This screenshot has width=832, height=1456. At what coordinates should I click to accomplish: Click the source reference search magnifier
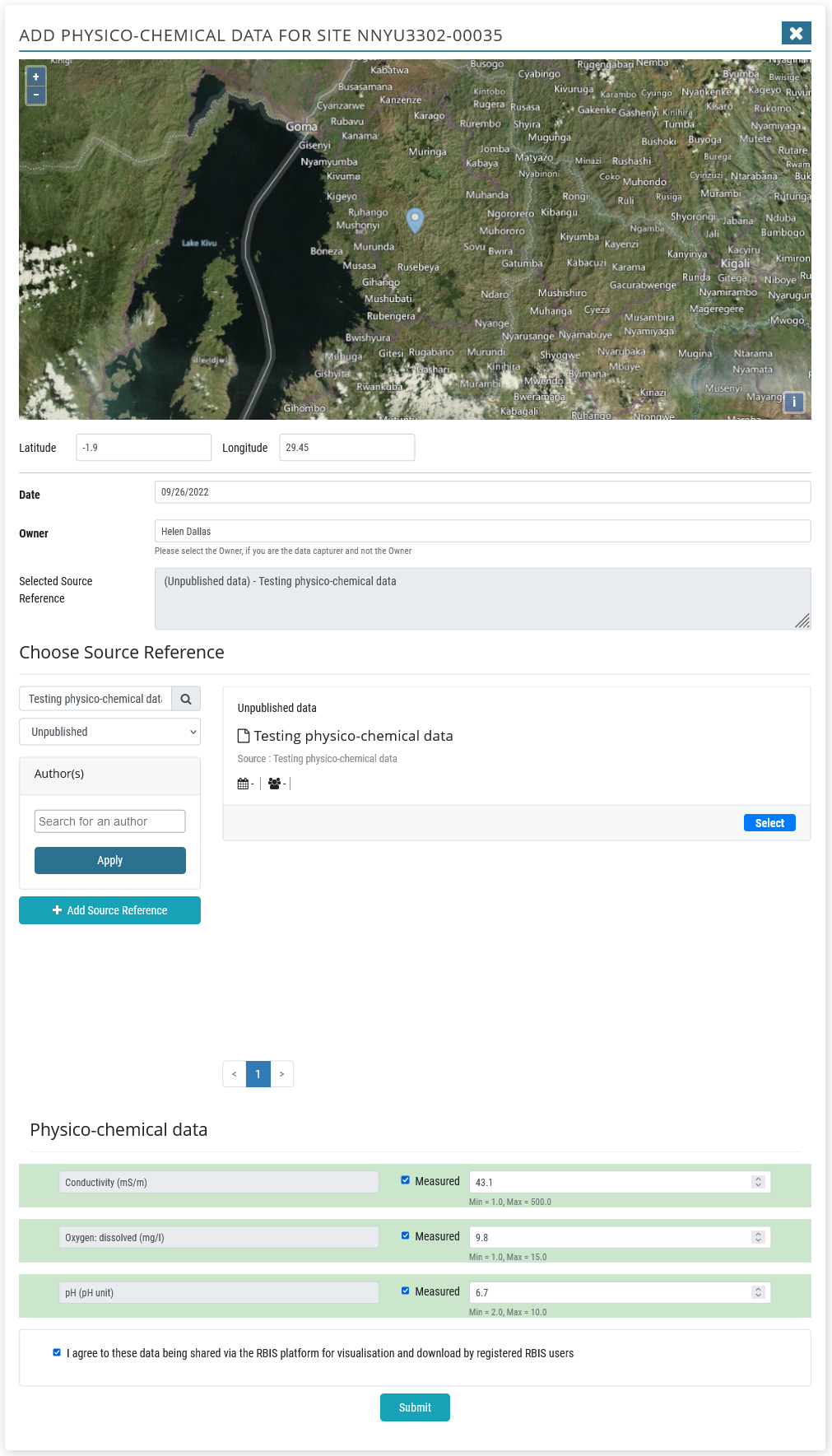click(x=186, y=699)
